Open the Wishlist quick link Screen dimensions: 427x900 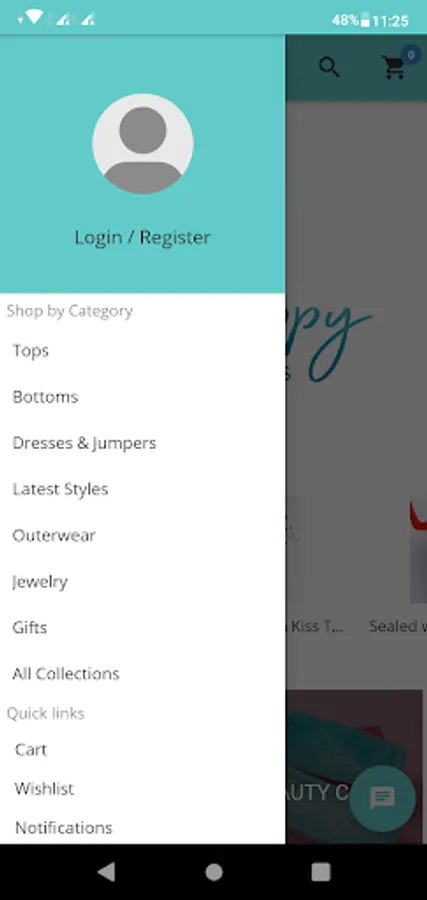pyautogui.click(x=142, y=789)
